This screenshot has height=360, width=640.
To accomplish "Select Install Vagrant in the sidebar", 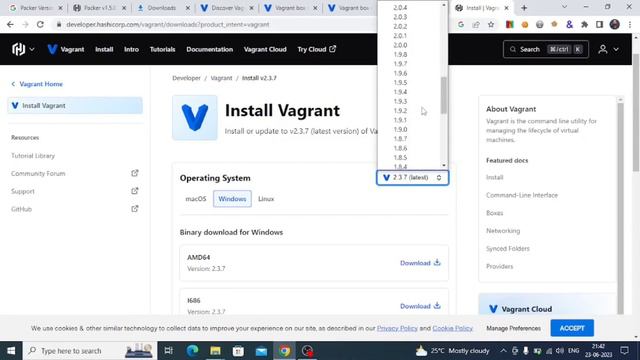I will (75, 106).
